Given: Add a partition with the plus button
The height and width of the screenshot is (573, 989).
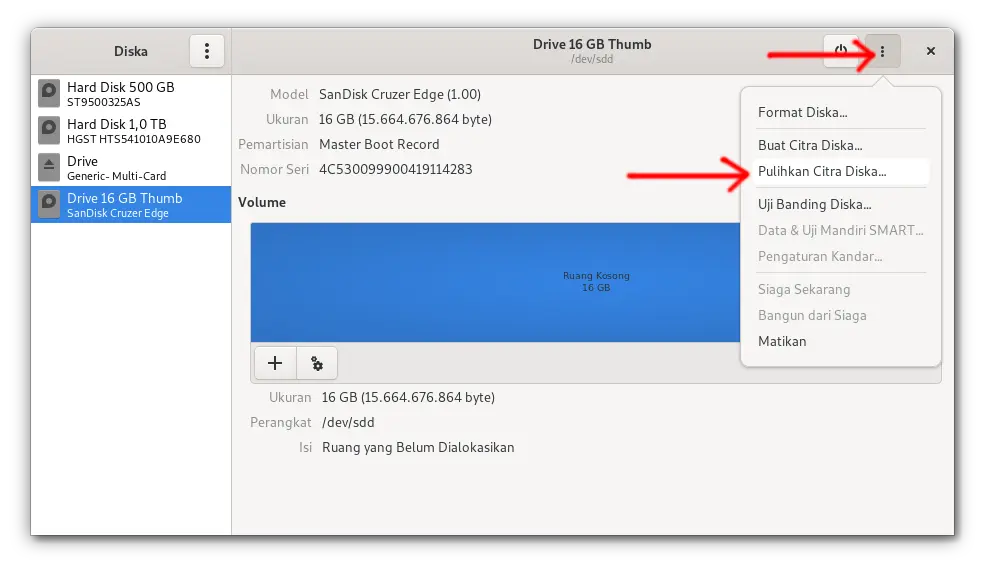Looking at the screenshot, I should coord(275,363).
